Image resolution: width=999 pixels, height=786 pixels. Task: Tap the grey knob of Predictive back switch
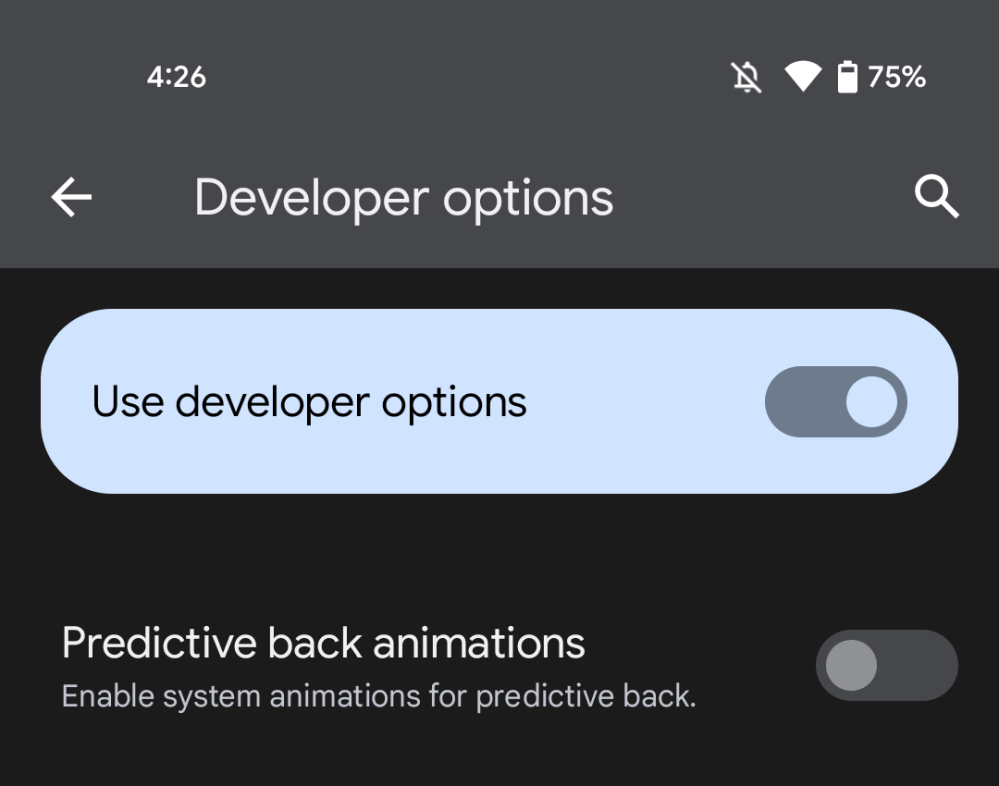(851, 665)
